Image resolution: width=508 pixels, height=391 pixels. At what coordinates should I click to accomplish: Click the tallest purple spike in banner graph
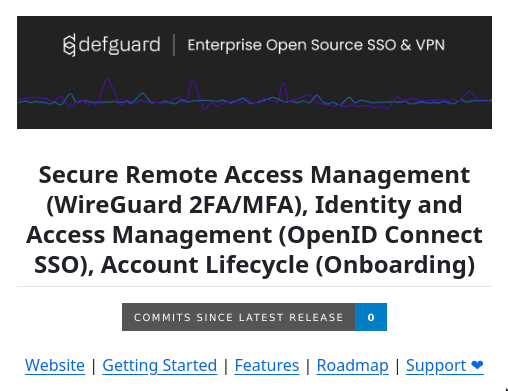tap(107, 80)
